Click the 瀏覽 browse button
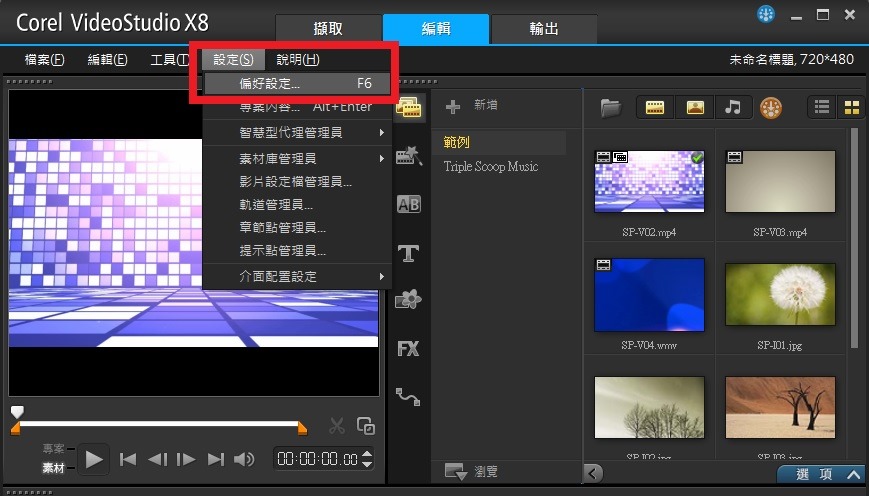This screenshot has width=869, height=496. click(x=472, y=471)
